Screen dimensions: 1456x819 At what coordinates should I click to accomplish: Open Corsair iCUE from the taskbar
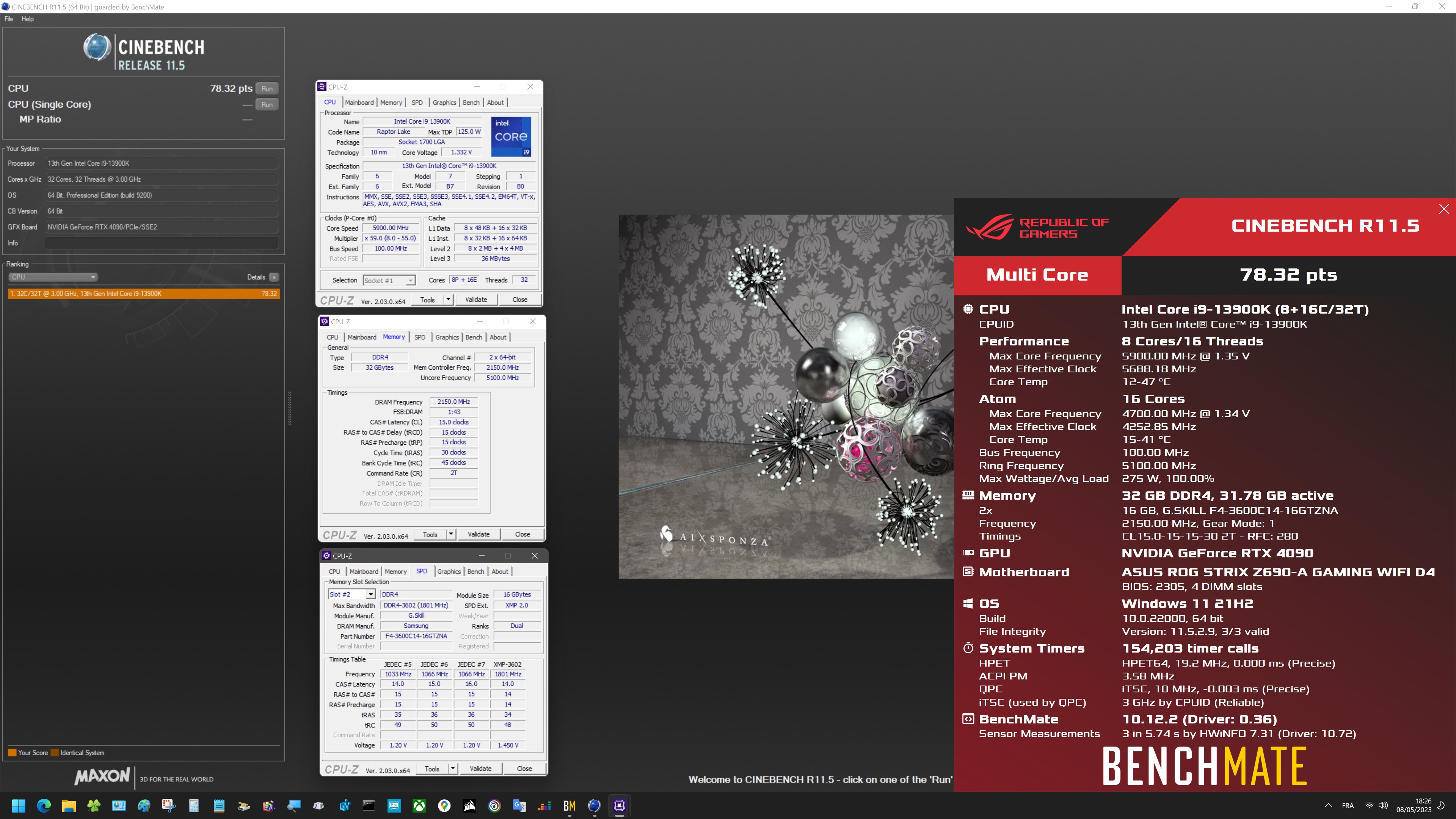click(x=469, y=805)
